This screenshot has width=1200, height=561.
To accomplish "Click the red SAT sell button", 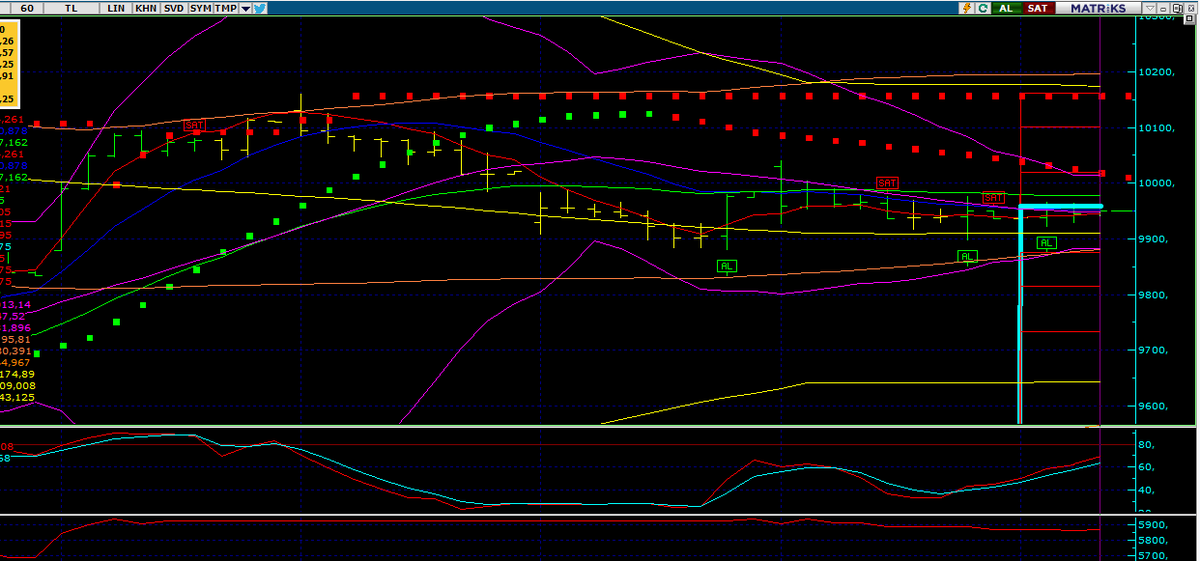I will tap(1038, 8).
